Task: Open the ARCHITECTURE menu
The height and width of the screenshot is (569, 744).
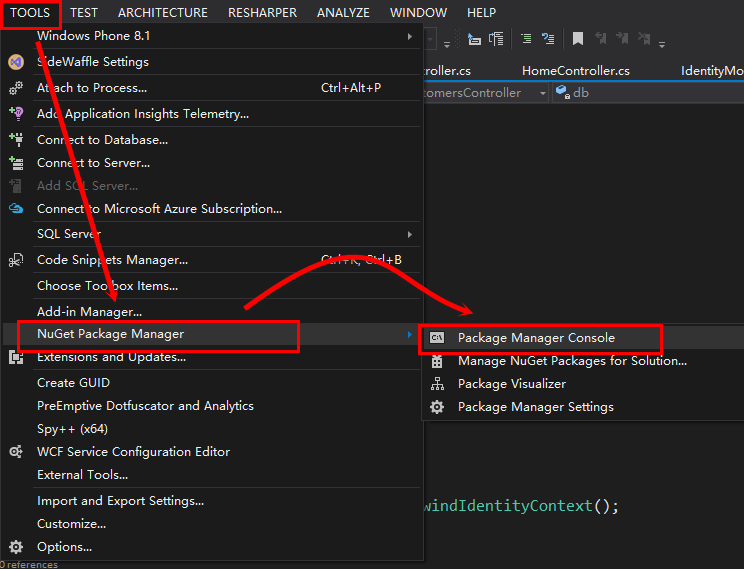Action: pos(163,13)
